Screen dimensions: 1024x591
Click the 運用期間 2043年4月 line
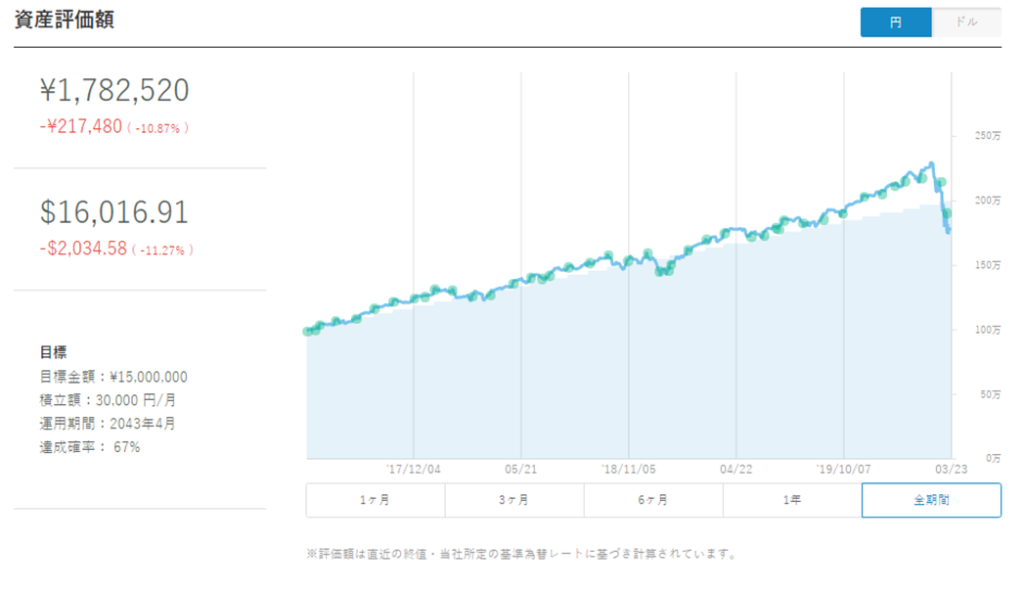(x=107, y=423)
